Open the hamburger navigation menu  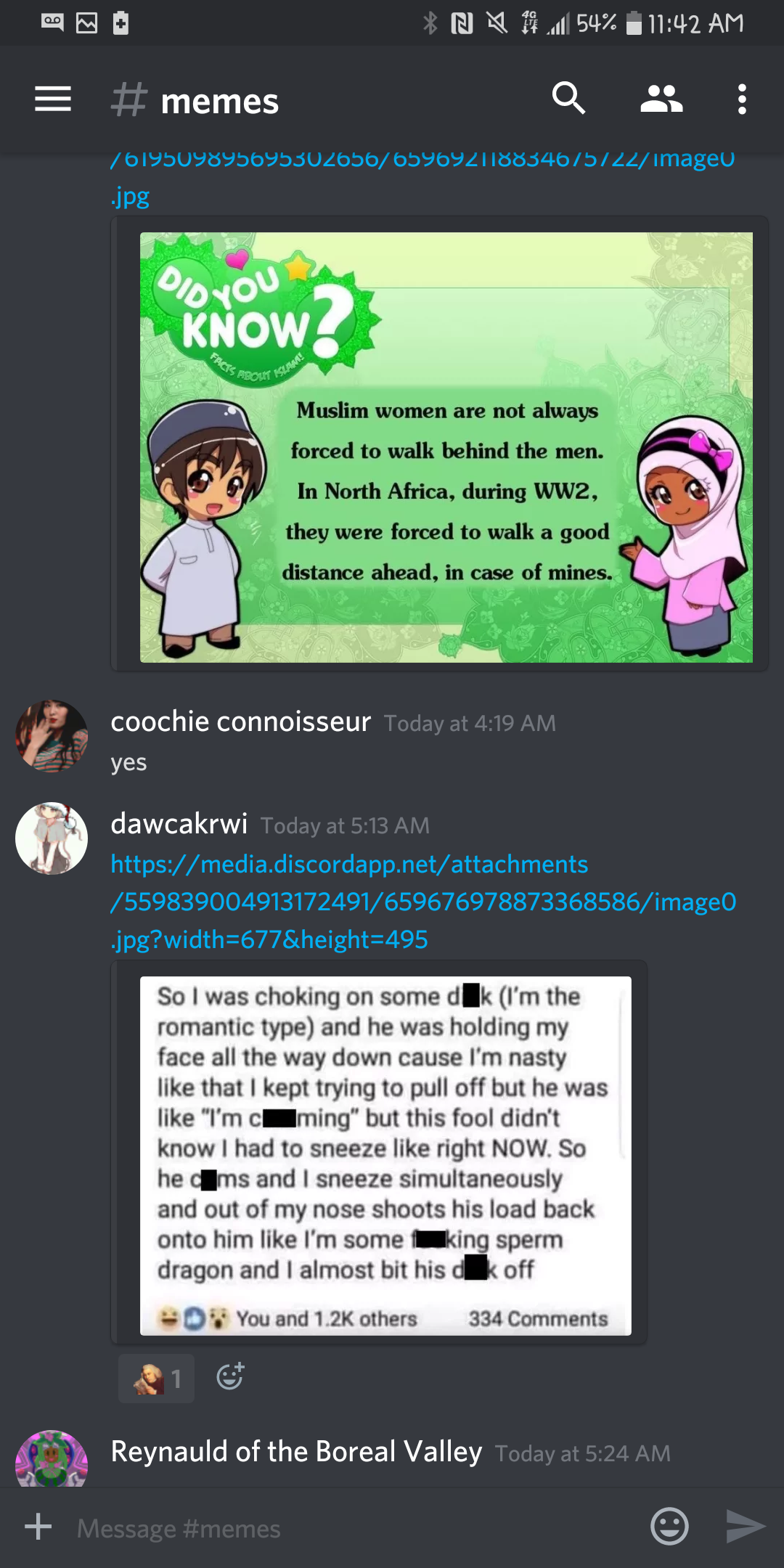[x=53, y=99]
